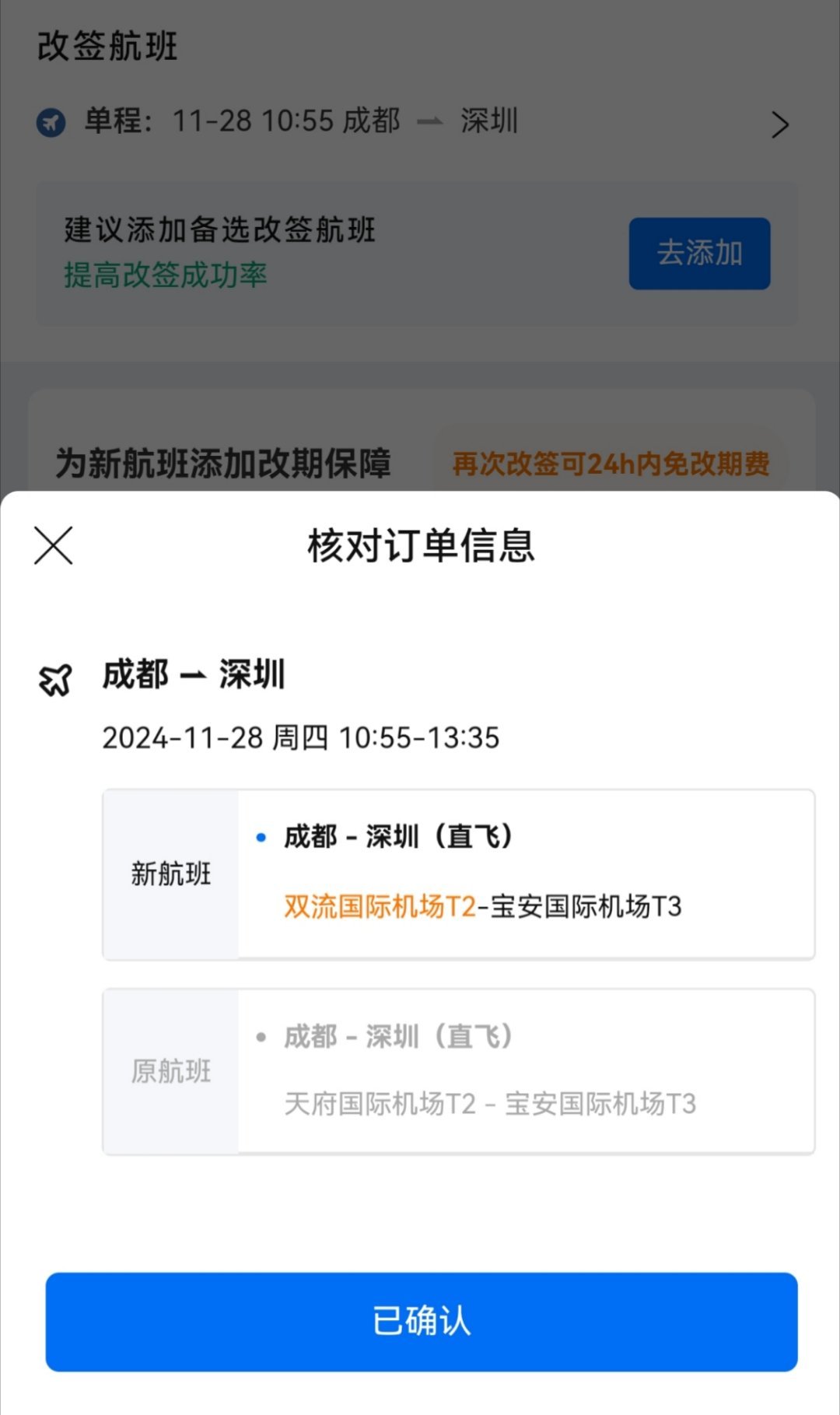Tap green 提高改签成功率 hint text
840x1415 pixels.
pyautogui.click(x=166, y=275)
